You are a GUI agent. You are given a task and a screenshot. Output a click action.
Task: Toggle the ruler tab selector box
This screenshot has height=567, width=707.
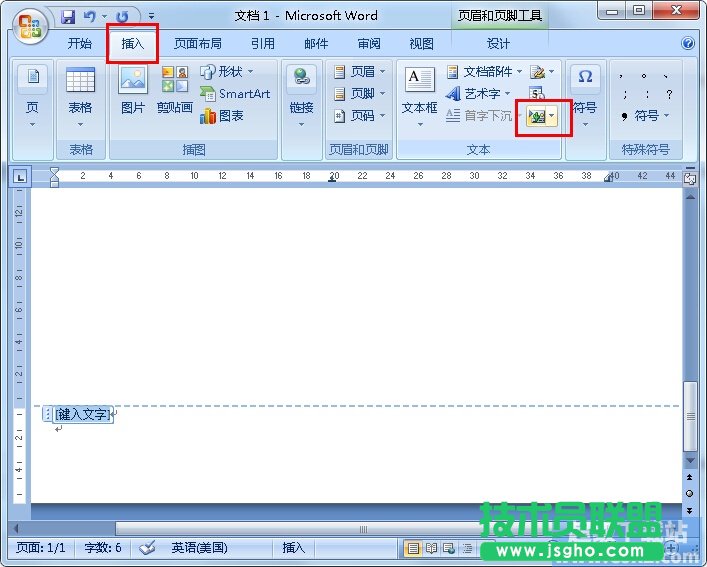click(21, 176)
